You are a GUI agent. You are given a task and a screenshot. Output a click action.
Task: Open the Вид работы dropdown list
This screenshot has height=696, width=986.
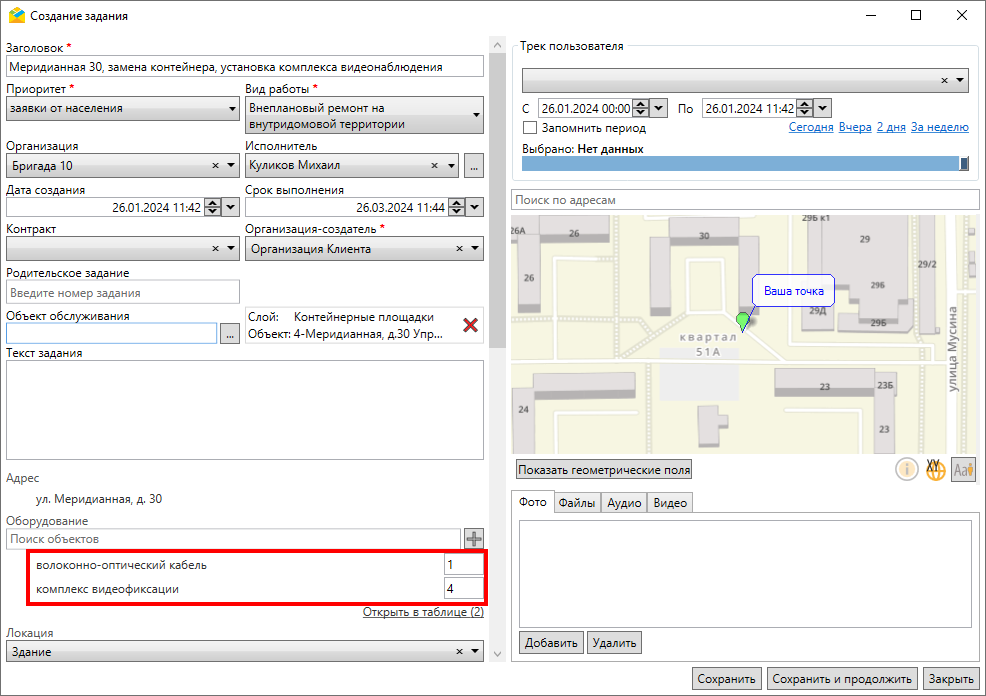(x=476, y=115)
